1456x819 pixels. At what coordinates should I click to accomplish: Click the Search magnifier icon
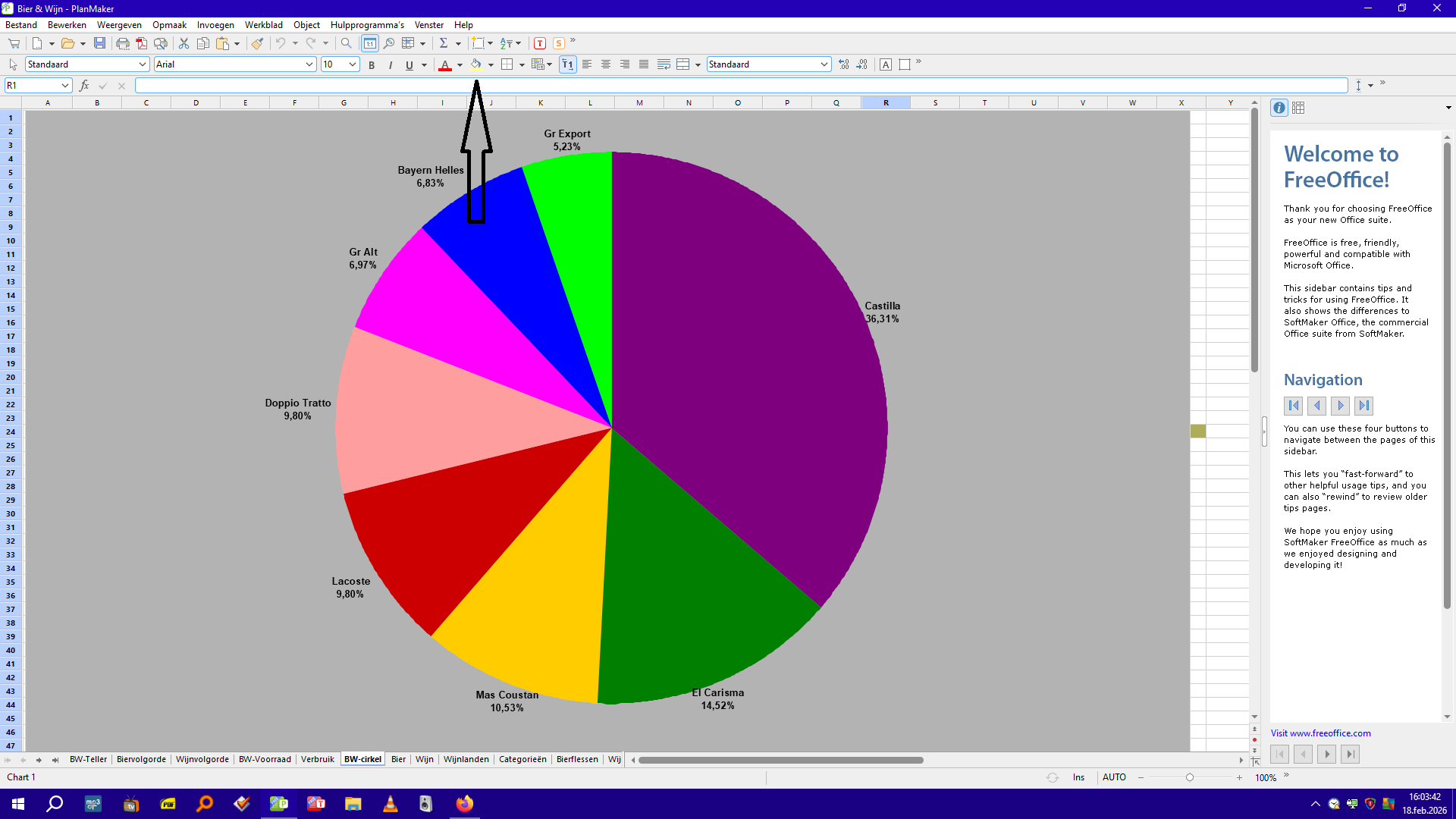346,43
